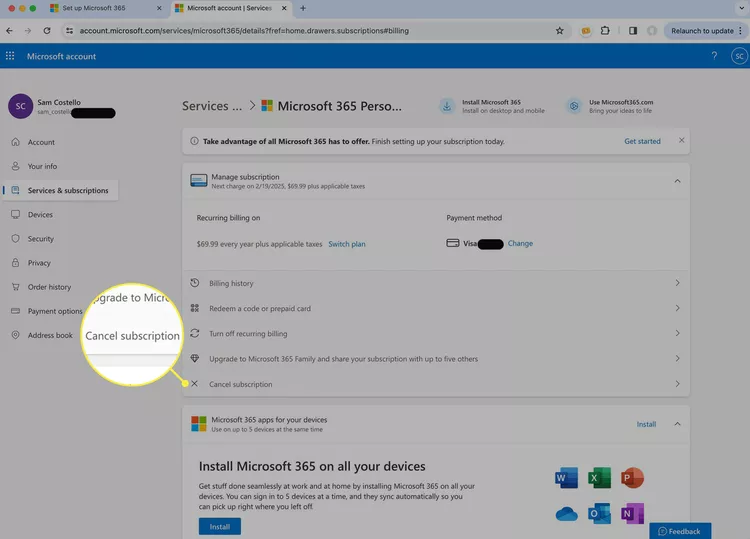
Task: Bookmark page with the star icon
Action: click(560, 31)
